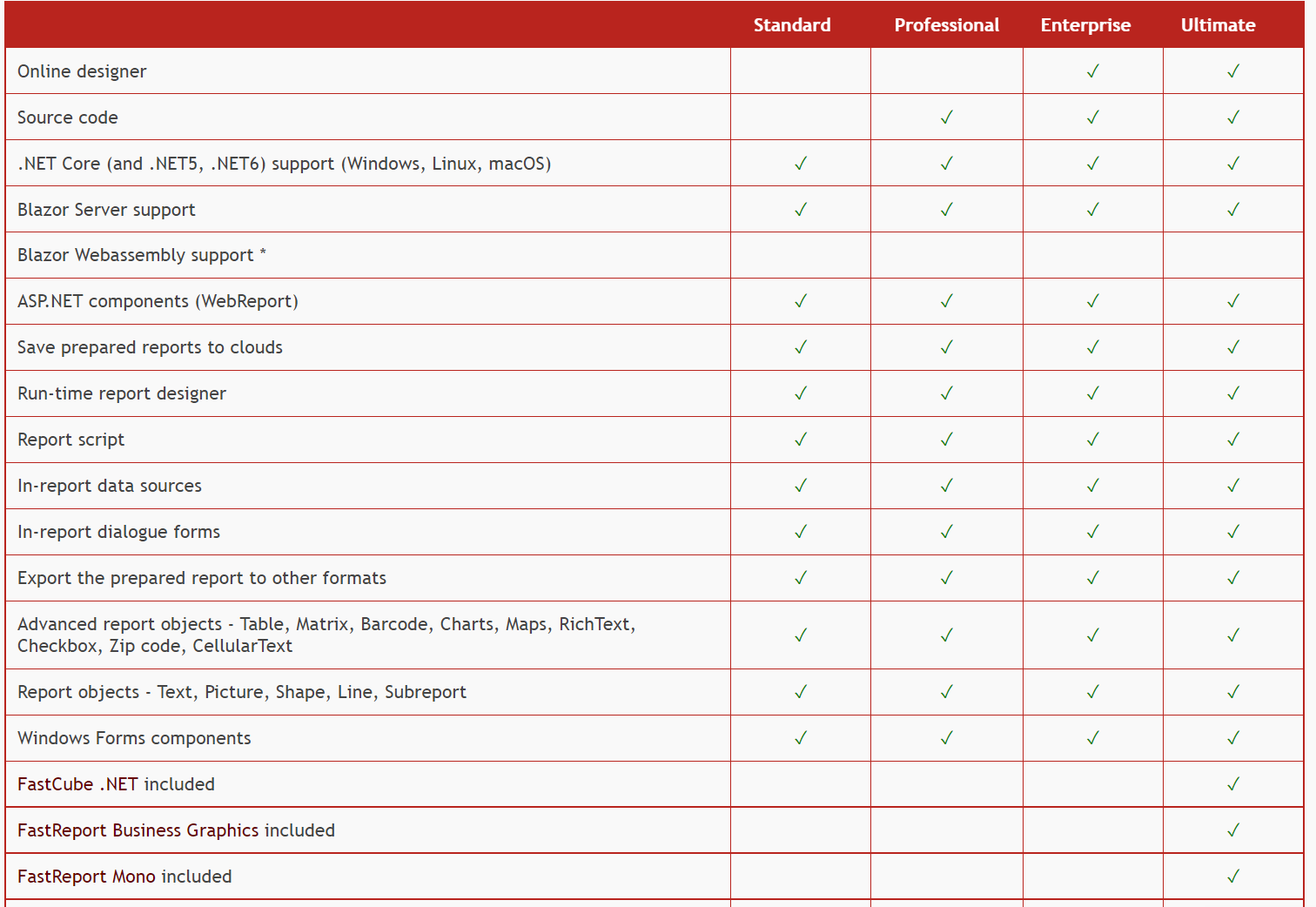Click the Ultimate checkmark for FastCube .NET included
This screenshot has height=907, width=1316.
point(1232,784)
